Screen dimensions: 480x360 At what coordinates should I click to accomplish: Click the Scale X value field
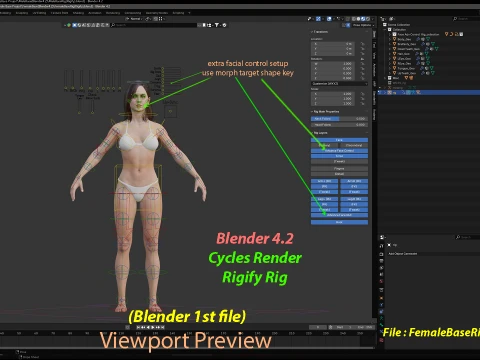click(x=333, y=94)
